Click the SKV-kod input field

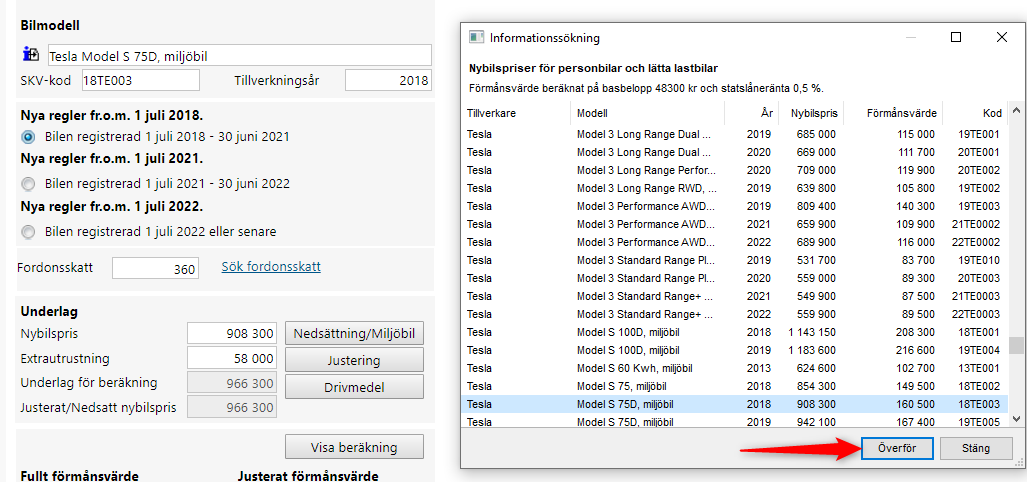click(x=140, y=81)
